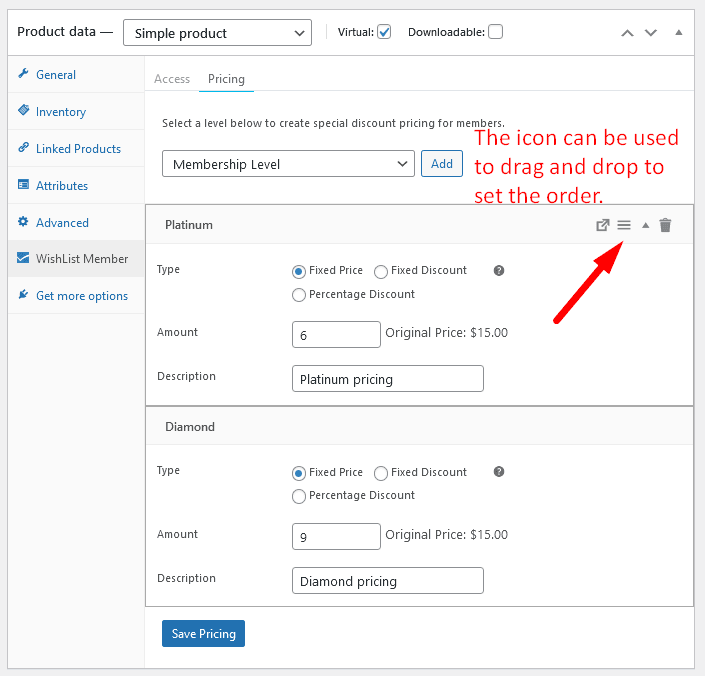This screenshot has height=676, width=705.
Task: Move Product data panel up
Action: (627, 33)
